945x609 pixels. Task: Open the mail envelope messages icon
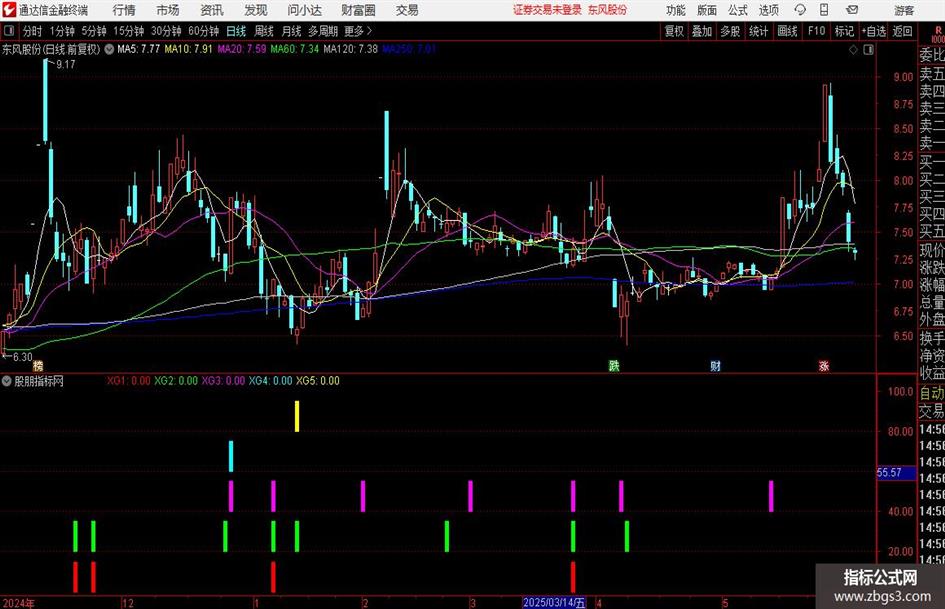point(852,10)
